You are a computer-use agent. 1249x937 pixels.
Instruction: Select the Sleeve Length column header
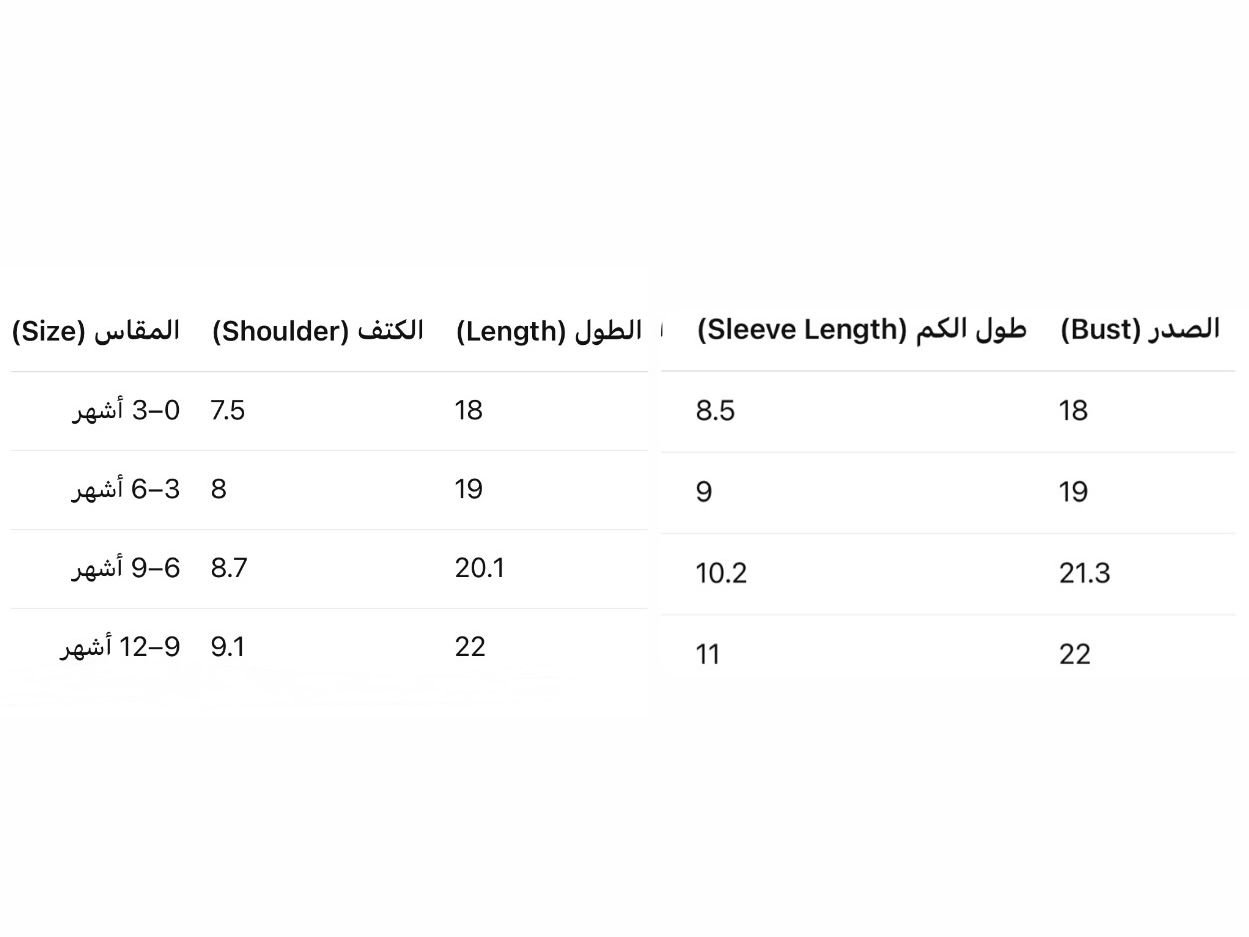(861, 330)
